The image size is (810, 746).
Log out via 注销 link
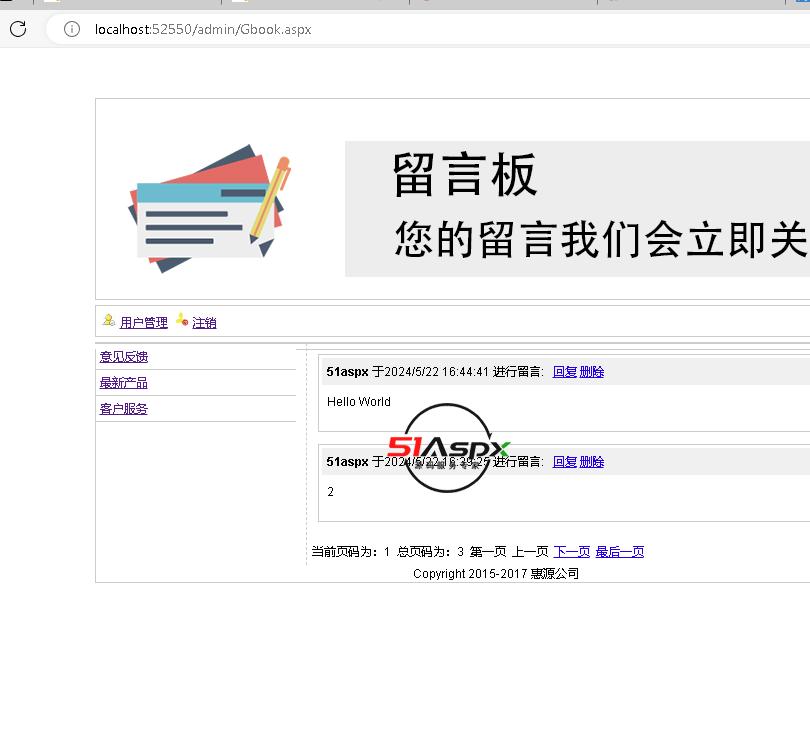(204, 323)
